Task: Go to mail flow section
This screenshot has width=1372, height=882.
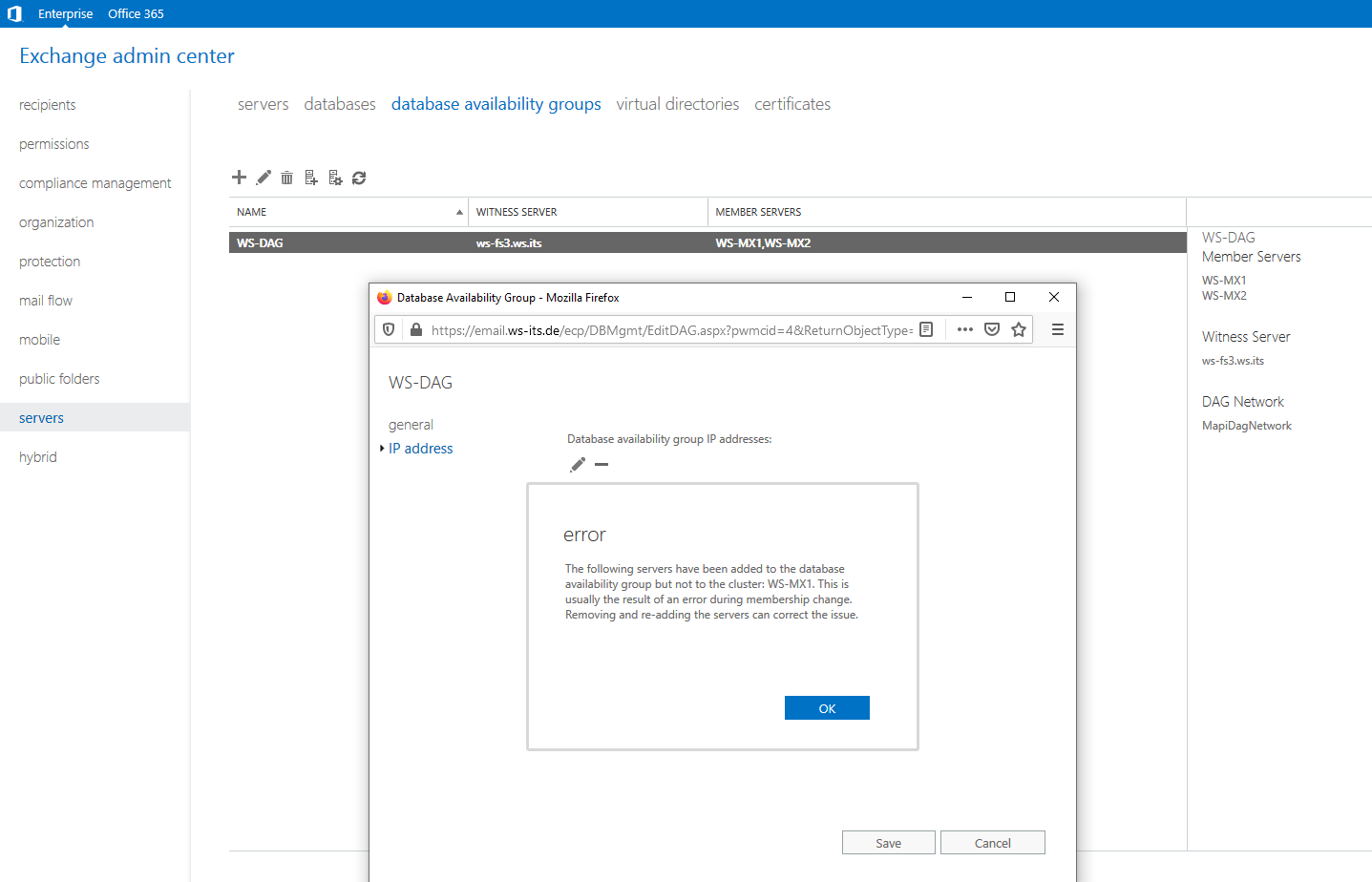Action: coord(46,301)
